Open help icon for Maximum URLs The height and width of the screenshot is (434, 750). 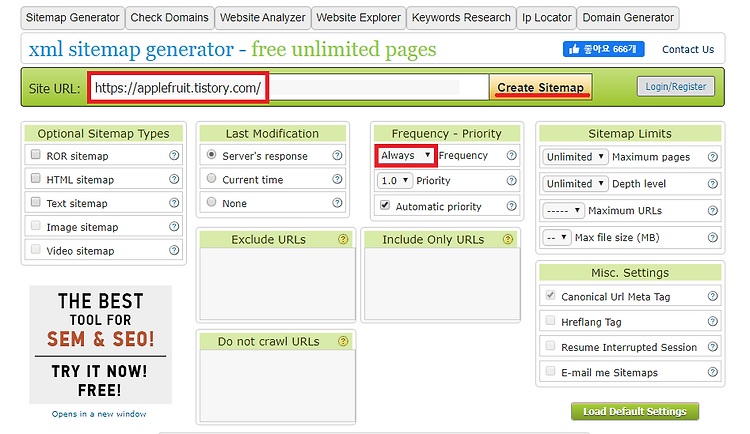pos(713,211)
